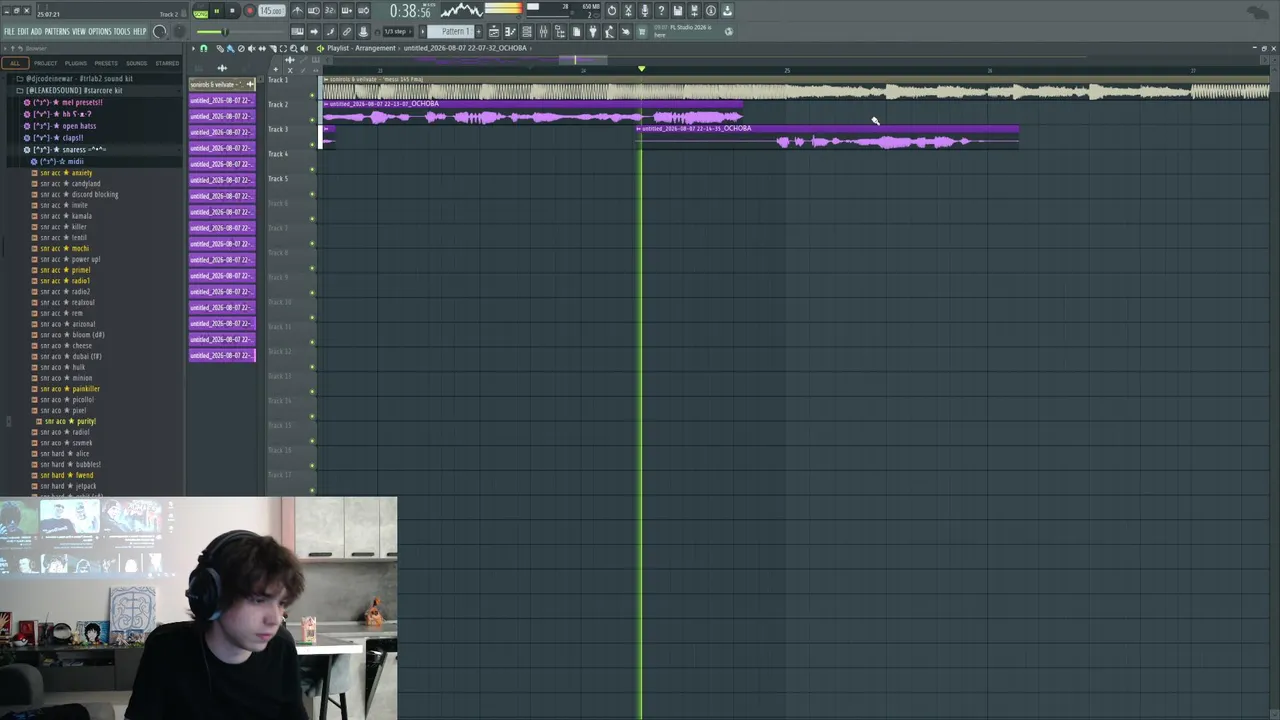The image size is (1280, 720).
Task: Add a new pattern with plus button
Action: [x=479, y=32]
